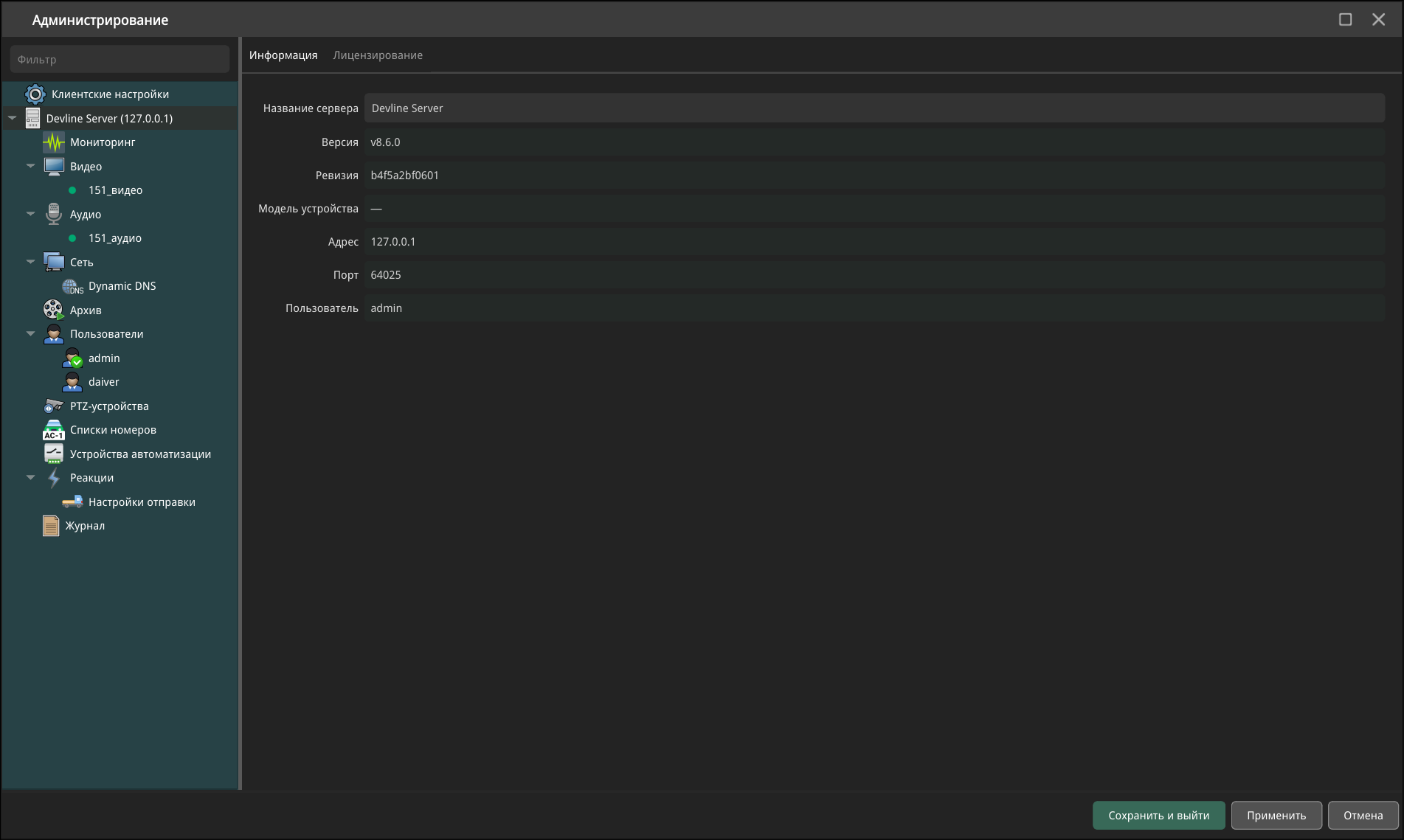Select the daiver user entry
The height and width of the screenshot is (840, 1404).
pyautogui.click(x=103, y=382)
